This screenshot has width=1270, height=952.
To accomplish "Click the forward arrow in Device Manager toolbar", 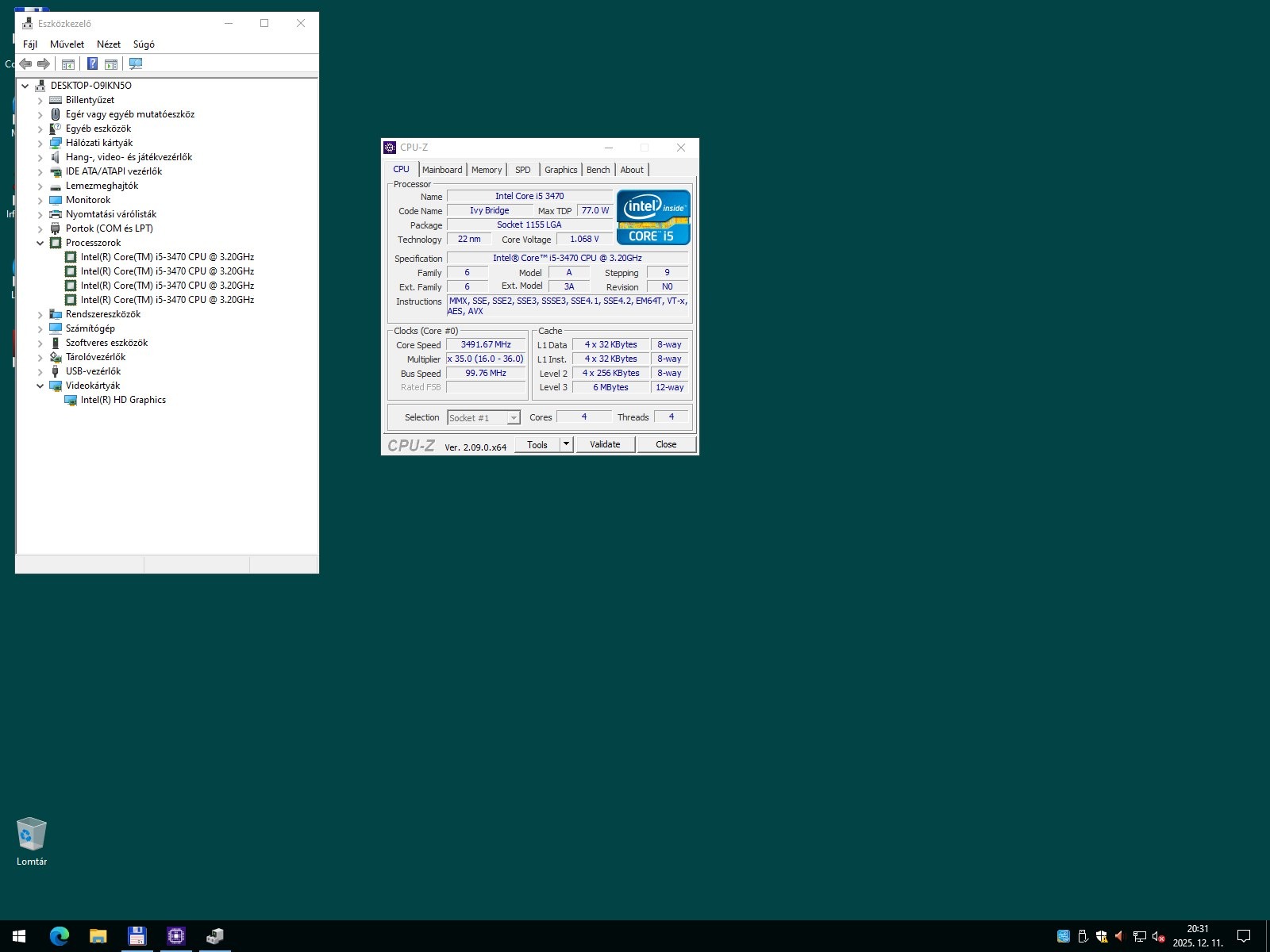I will coord(44,63).
